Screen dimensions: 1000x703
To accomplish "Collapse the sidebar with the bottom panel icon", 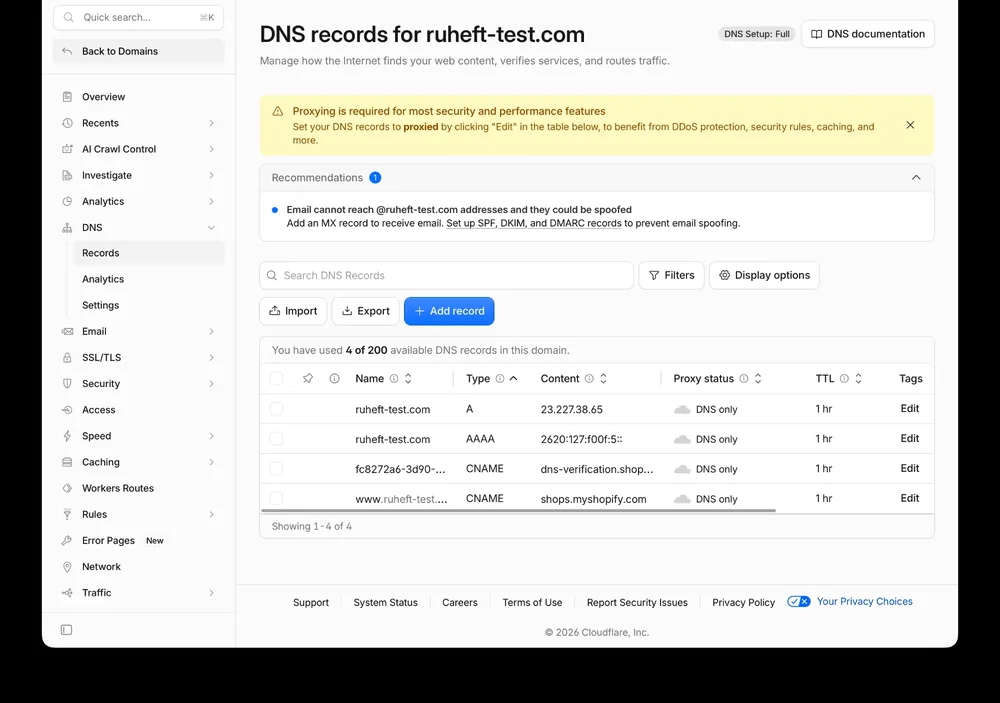I will pos(66,630).
